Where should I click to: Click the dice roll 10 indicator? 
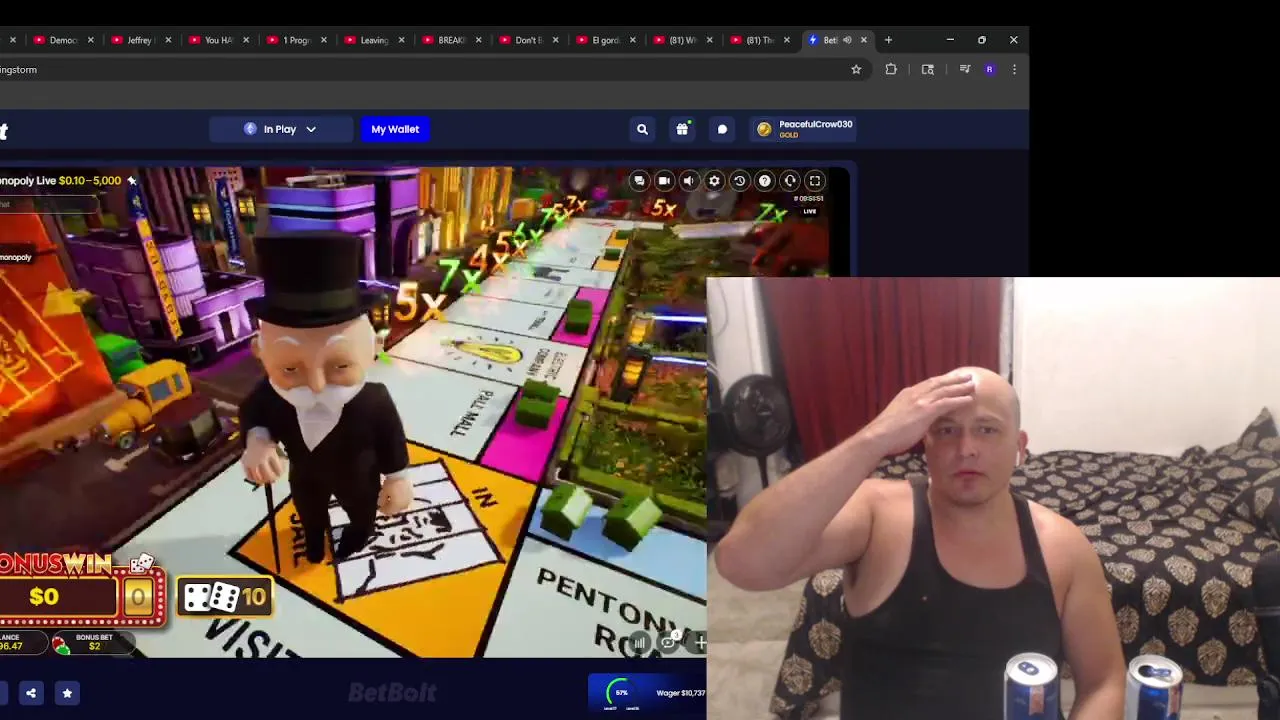(x=226, y=597)
